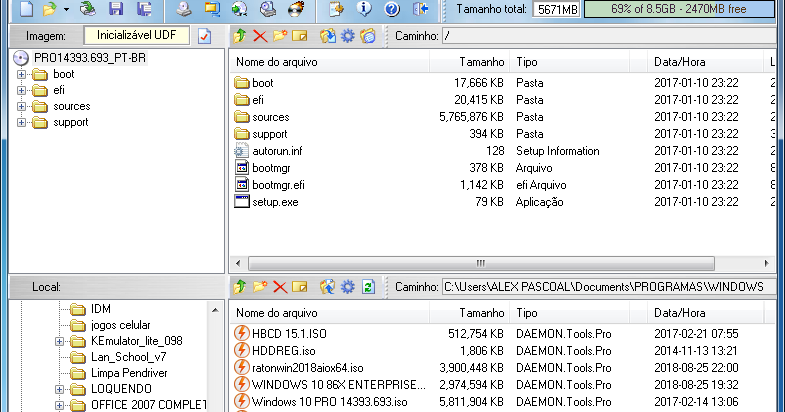Click gear icon in image pane toolbar
The image size is (785, 412).
348,36
